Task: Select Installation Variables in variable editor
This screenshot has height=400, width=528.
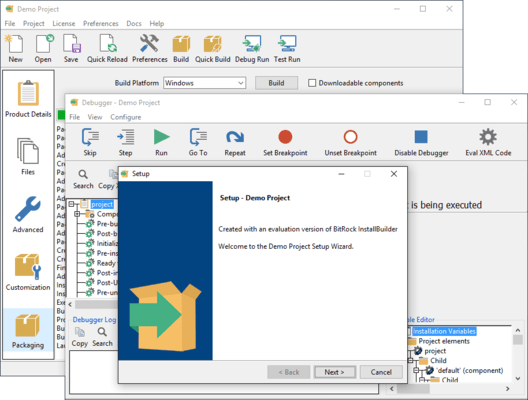Action: pos(444,331)
